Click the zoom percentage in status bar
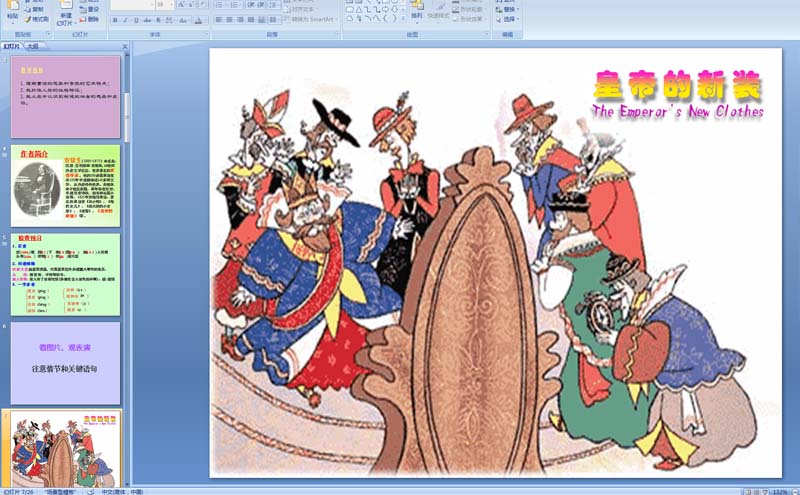 780,492
